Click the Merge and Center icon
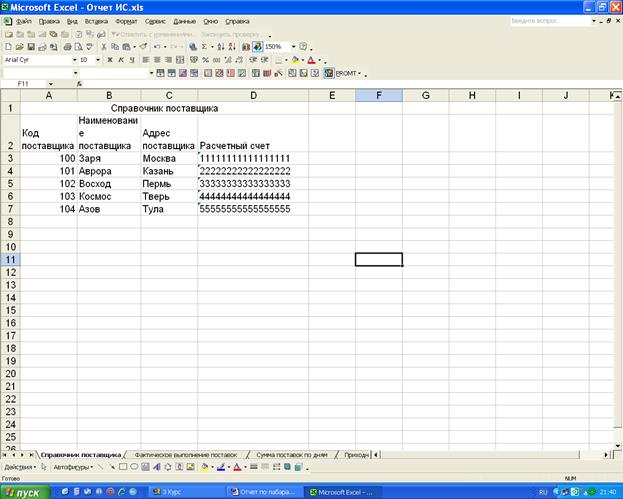This screenshot has width=623, height=499. [180, 60]
